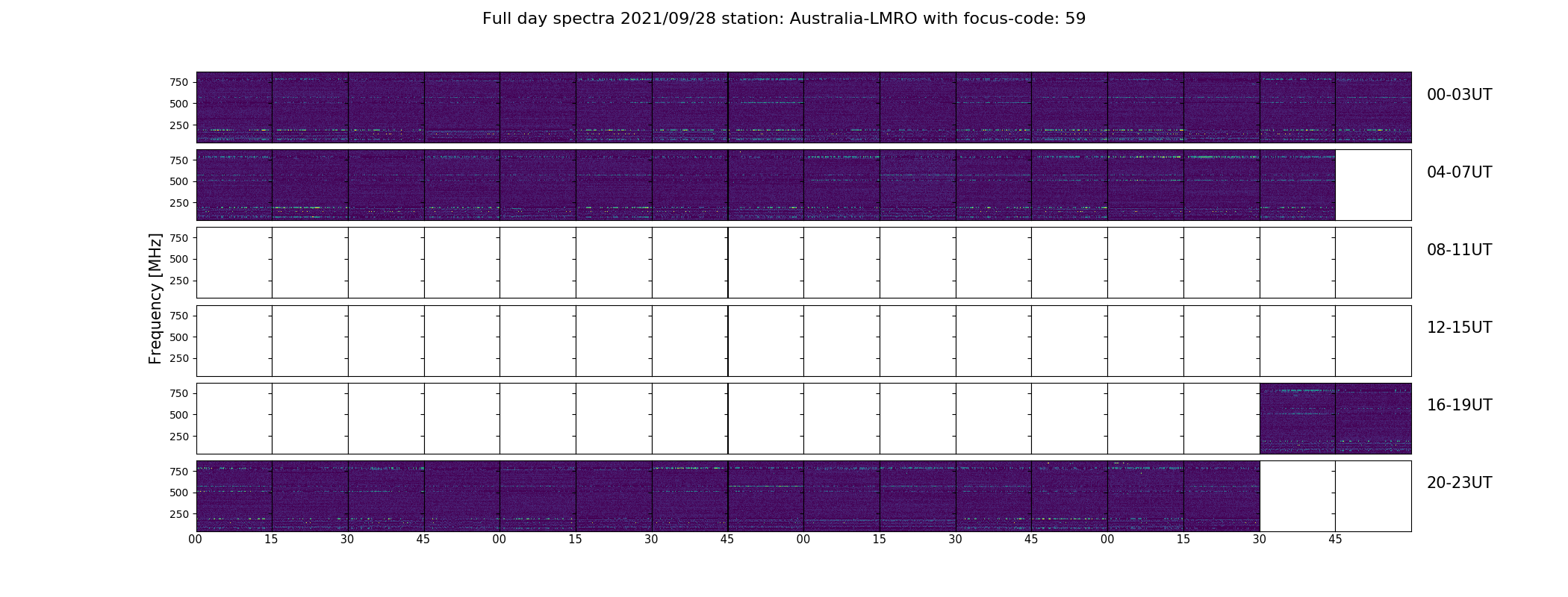Click the 750 tick of the 12-15UT row
The image size is (1568, 597).
click(178, 316)
